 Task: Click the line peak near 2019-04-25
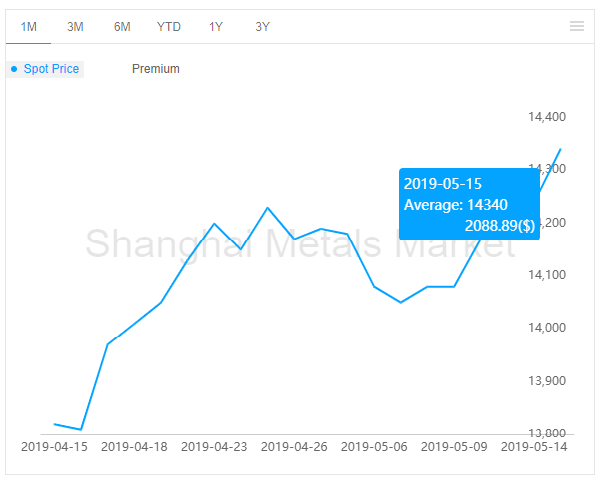coord(267,208)
